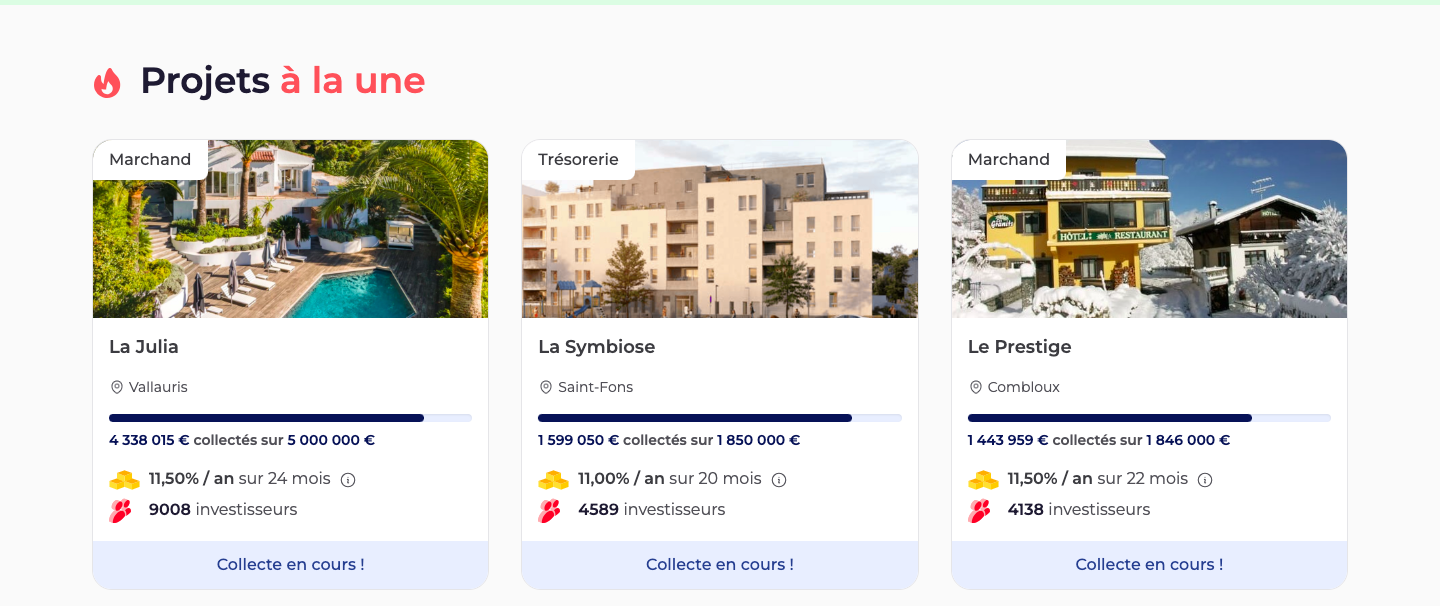
Task: Click the flame icon beside Projets heading
Action: pos(107,82)
